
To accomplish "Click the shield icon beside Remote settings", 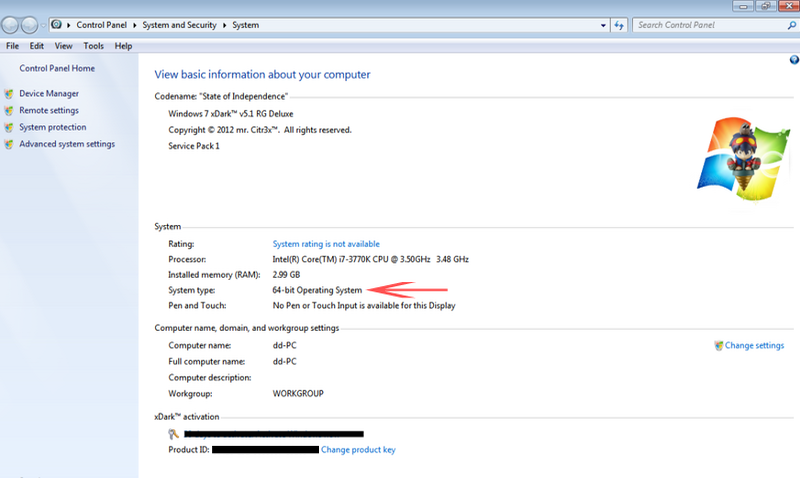I will point(9,111).
